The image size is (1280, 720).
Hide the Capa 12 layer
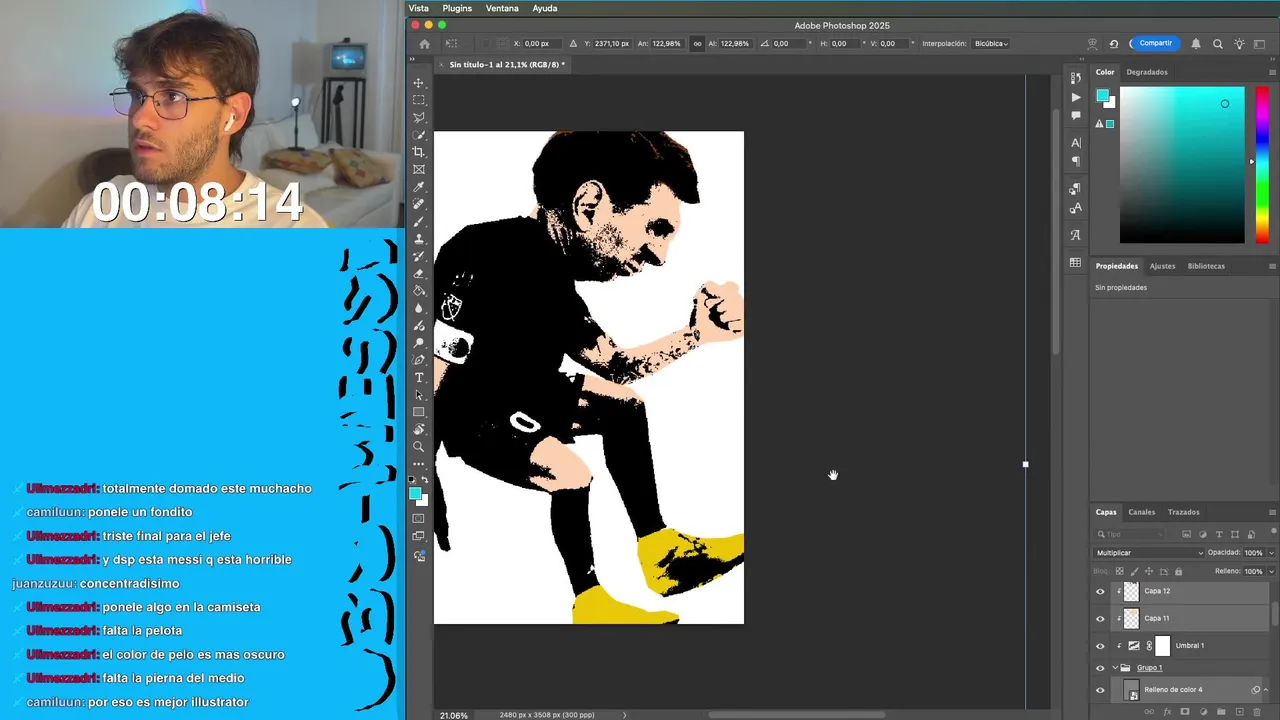pos(1100,591)
